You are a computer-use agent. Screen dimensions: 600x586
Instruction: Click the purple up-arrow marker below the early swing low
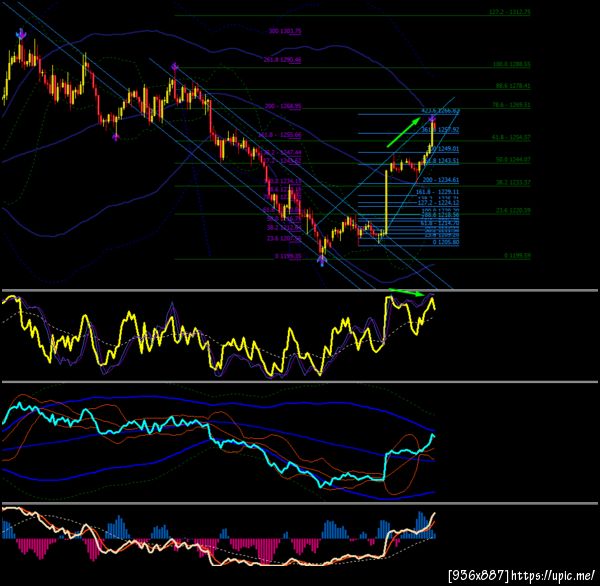click(116, 137)
